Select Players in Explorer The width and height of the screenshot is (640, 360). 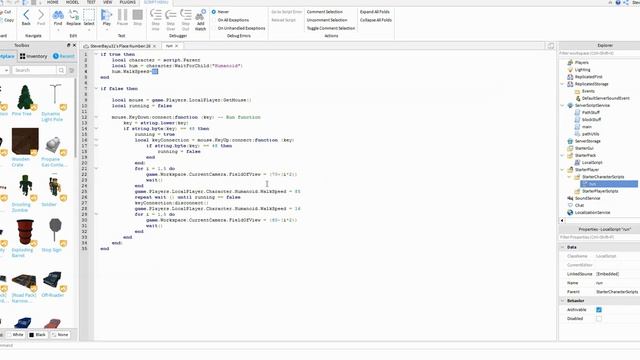[x=582, y=63]
